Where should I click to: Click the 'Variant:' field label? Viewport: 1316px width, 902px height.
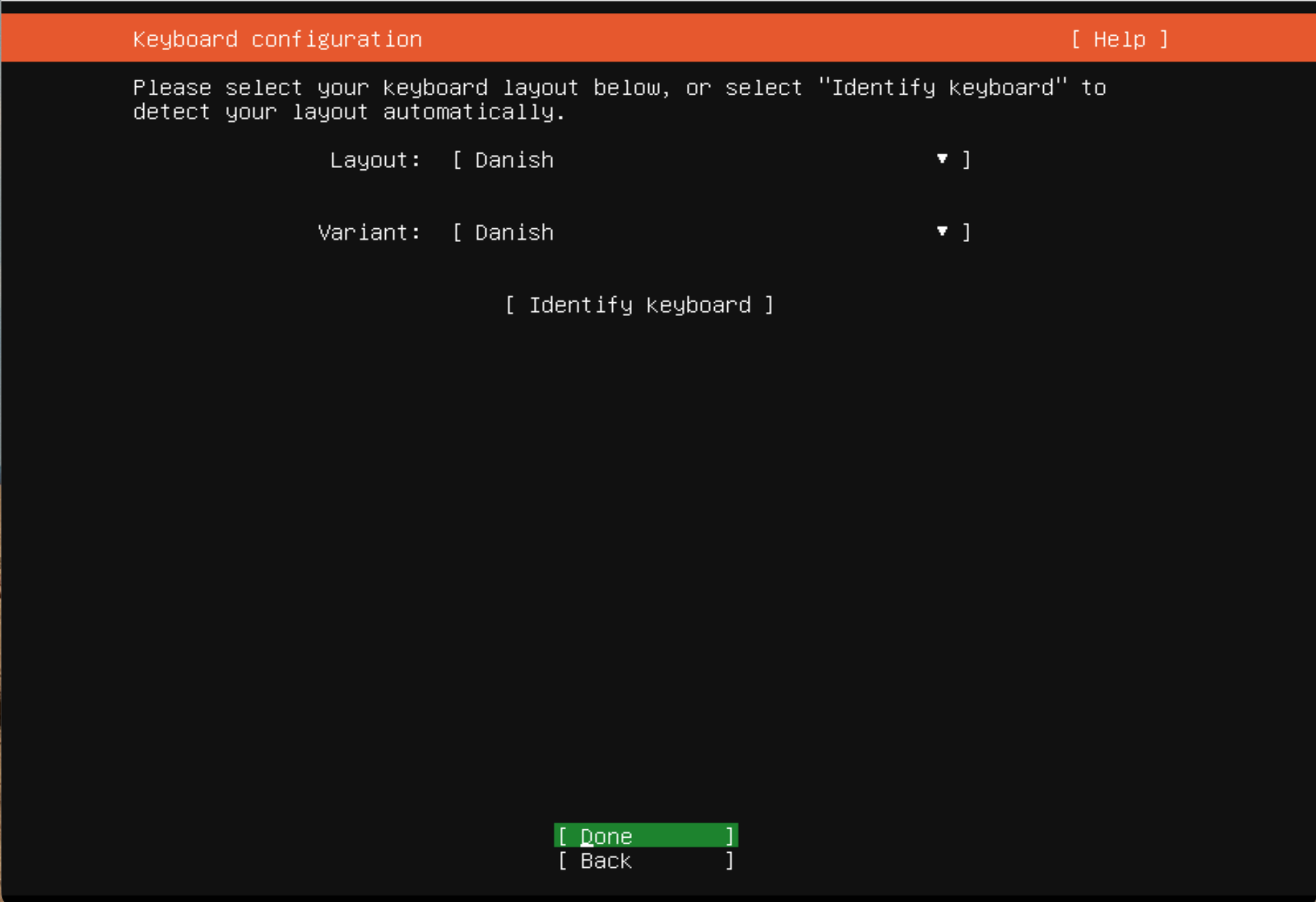point(368,233)
